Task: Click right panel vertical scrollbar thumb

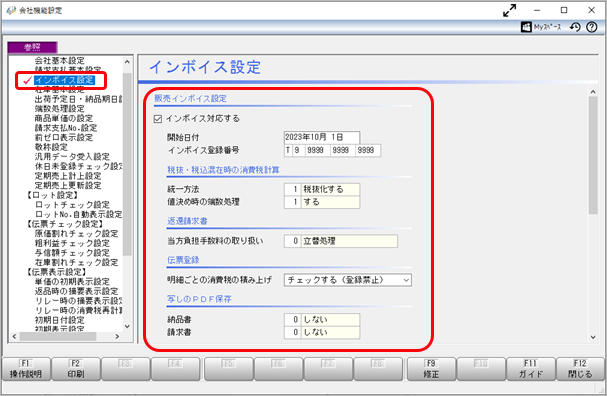Action: pos(593,155)
